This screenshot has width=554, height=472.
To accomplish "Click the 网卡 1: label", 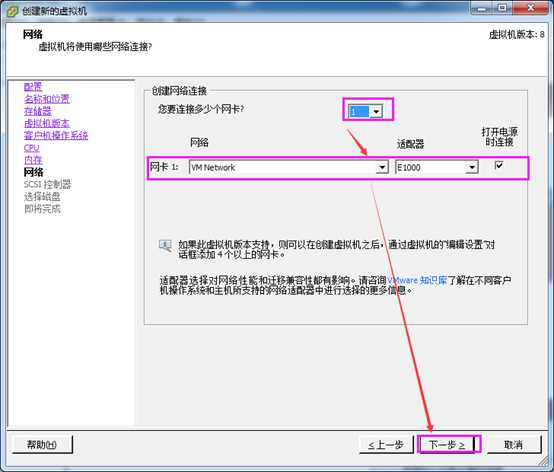I will pyautogui.click(x=164, y=166).
